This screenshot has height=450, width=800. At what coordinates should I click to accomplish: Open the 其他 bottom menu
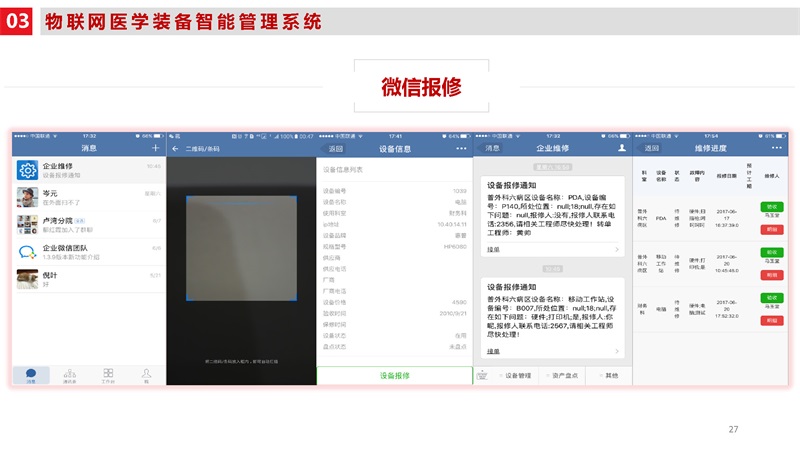609,376
